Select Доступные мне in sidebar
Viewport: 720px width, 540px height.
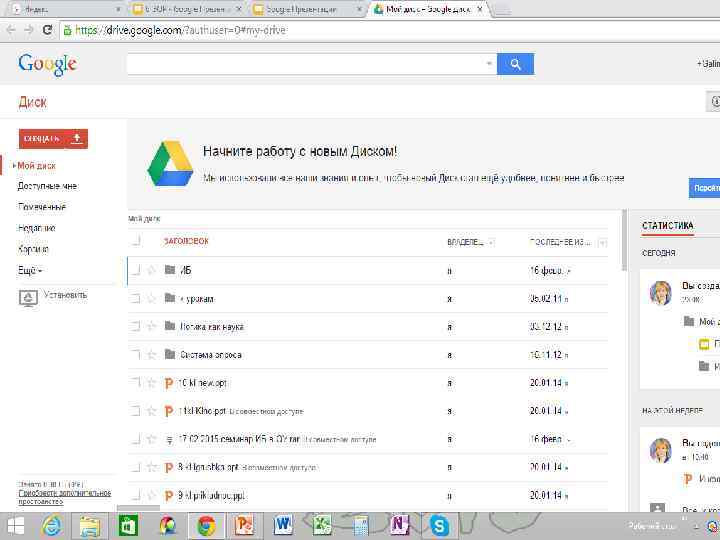(47, 186)
